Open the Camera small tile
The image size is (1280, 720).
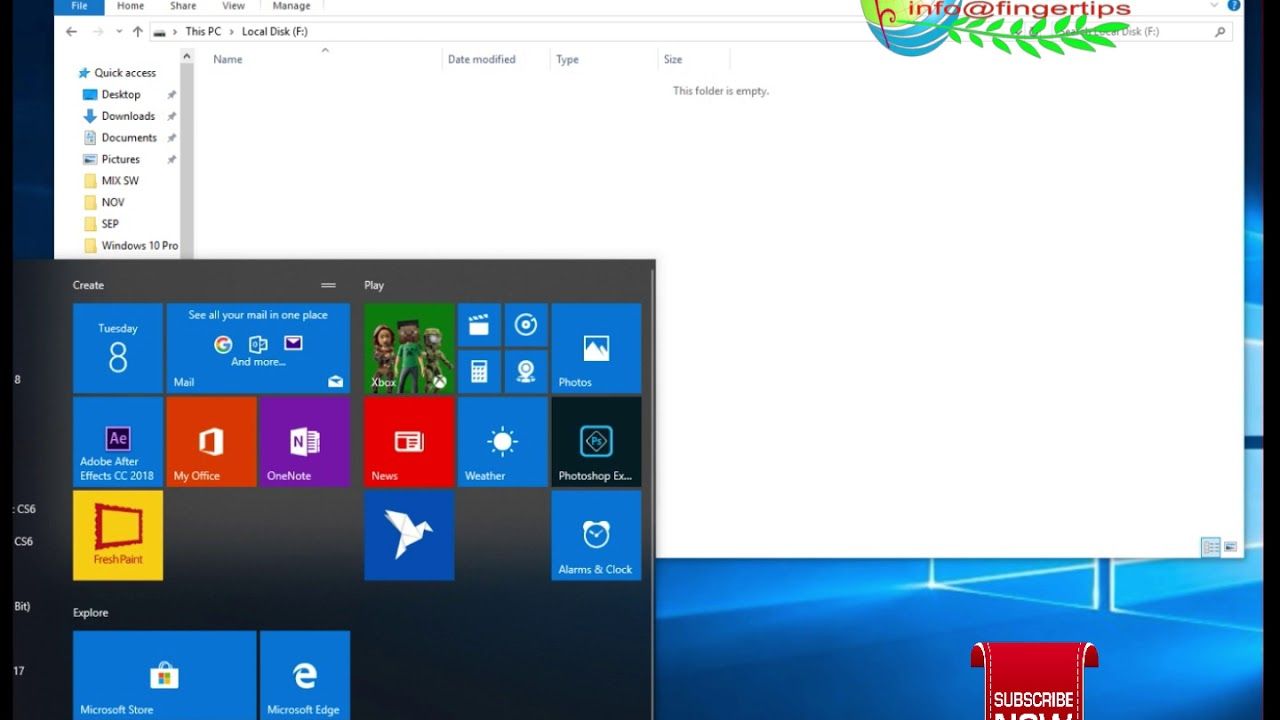(526, 372)
